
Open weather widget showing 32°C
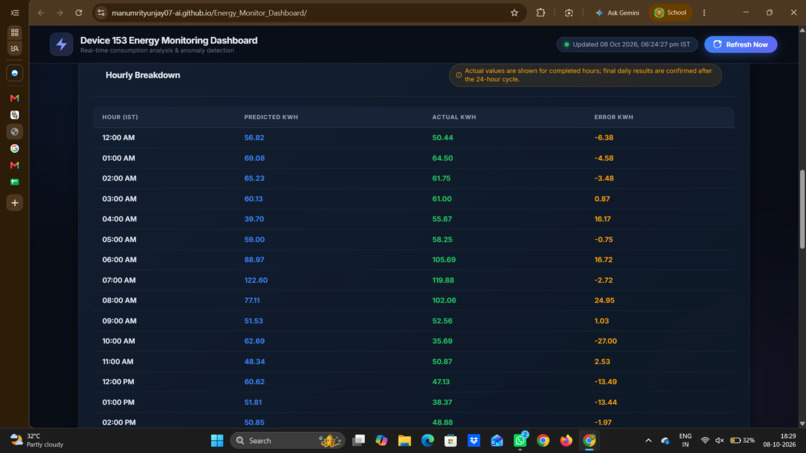(37, 441)
